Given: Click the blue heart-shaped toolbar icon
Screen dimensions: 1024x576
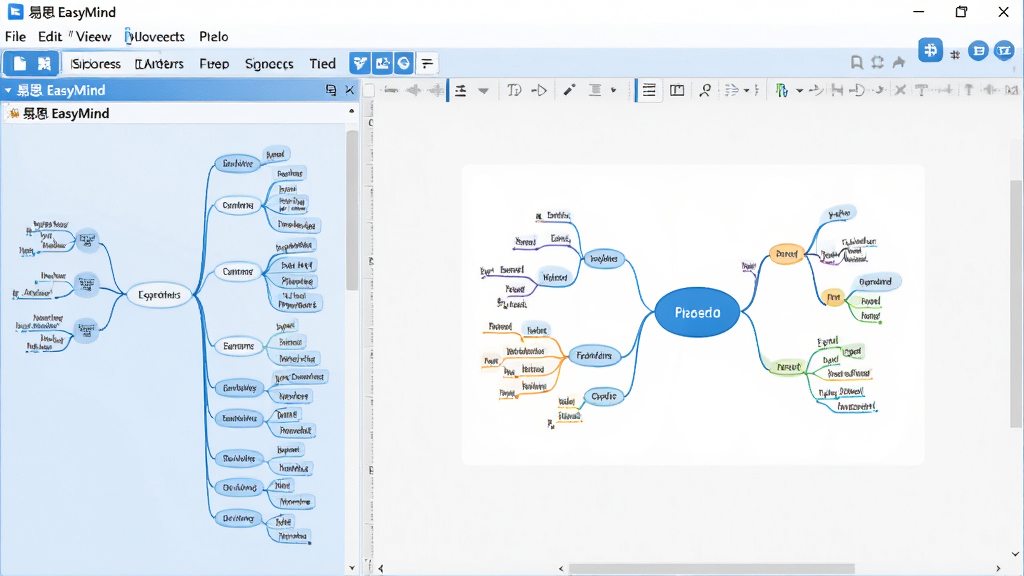Looking at the screenshot, I should click(359, 63).
